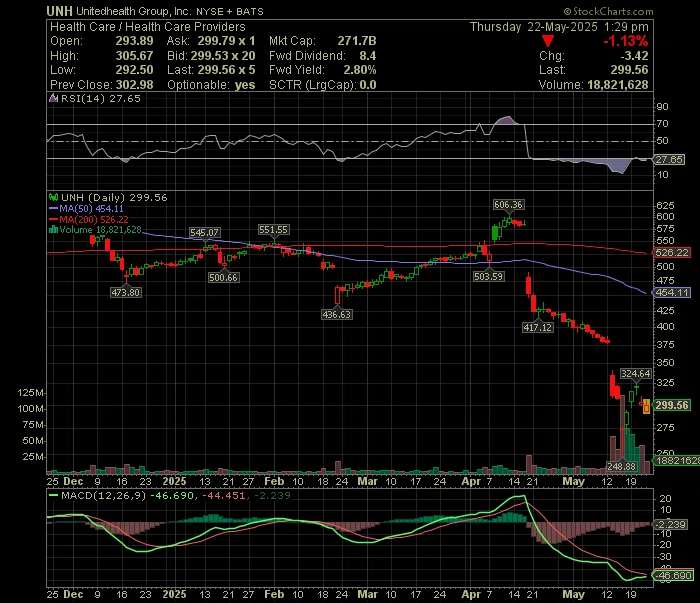Click the MA(200) 526.22 legend text

pos(94,220)
